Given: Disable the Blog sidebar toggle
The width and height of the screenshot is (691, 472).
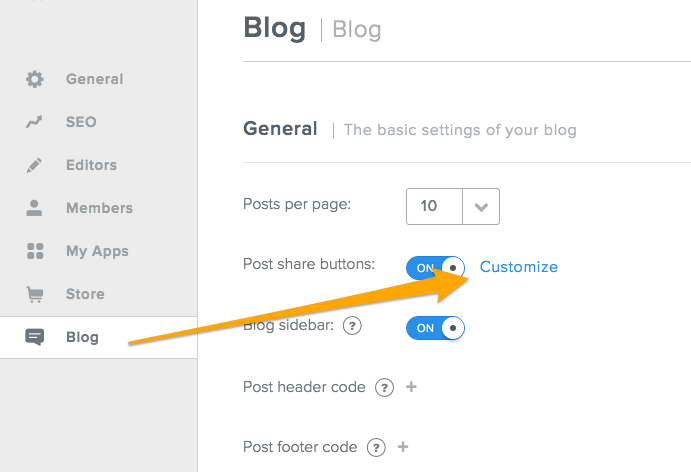Looking at the screenshot, I should click(435, 328).
